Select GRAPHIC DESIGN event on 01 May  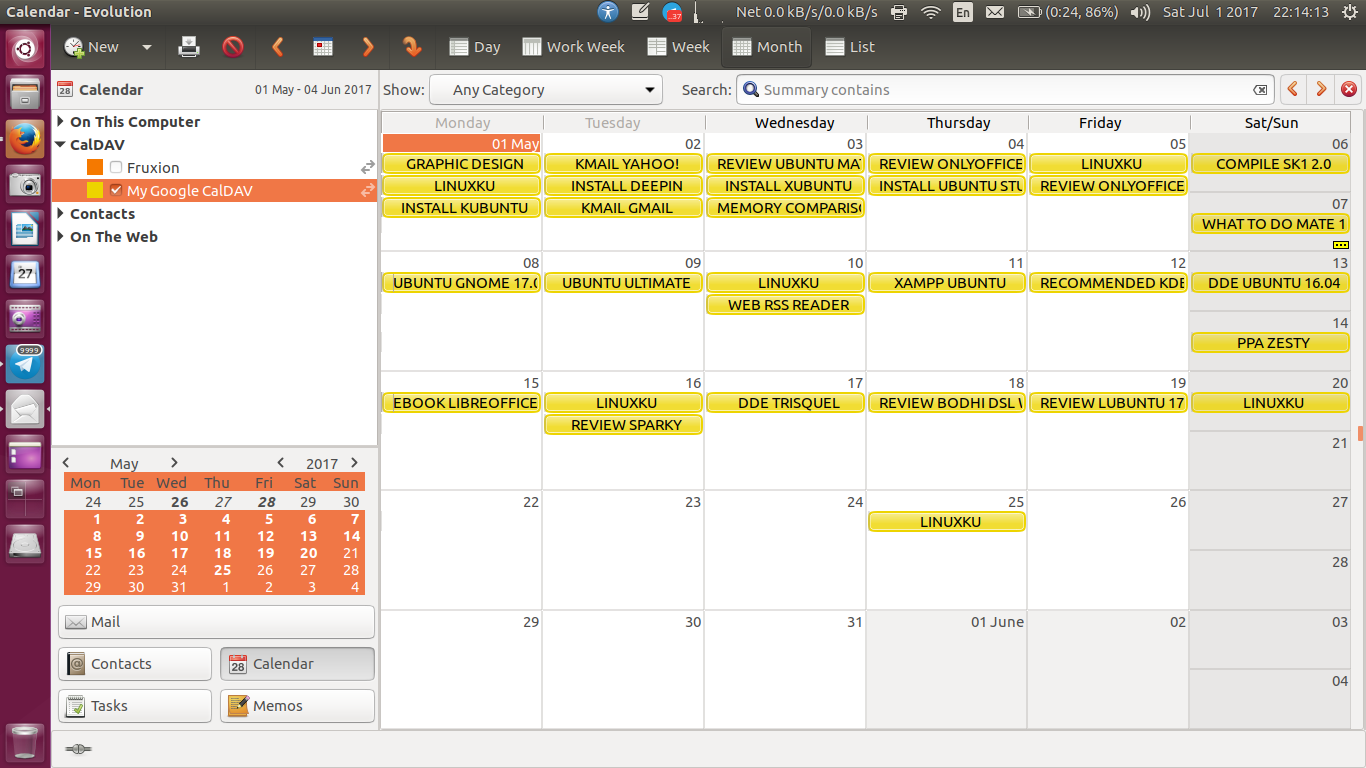pyautogui.click(x=462, y=164)
